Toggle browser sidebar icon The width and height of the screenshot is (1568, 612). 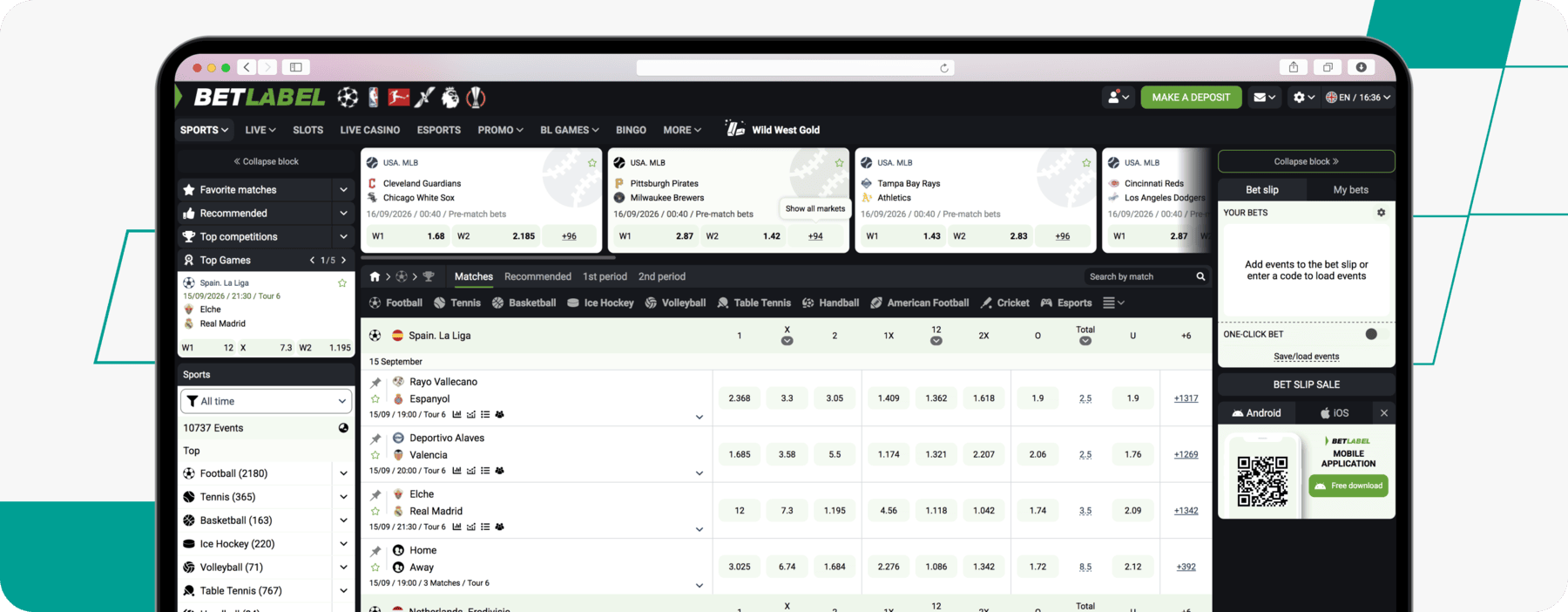click(x=296, y=67)
